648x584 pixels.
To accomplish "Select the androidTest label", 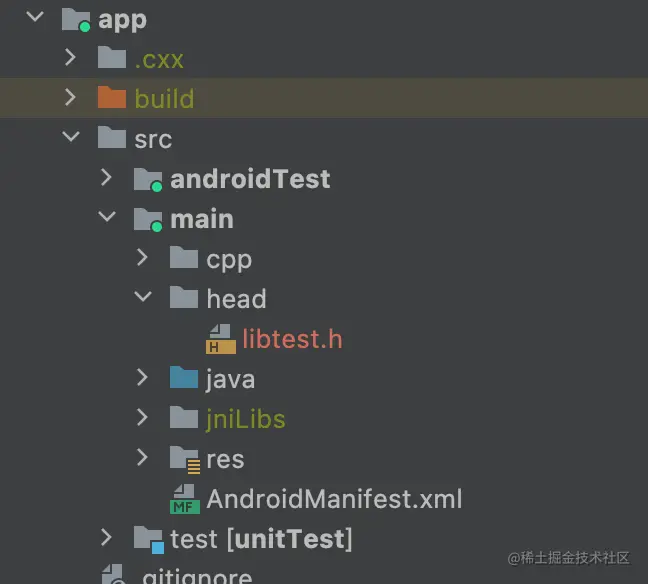I will coord(250,179).
